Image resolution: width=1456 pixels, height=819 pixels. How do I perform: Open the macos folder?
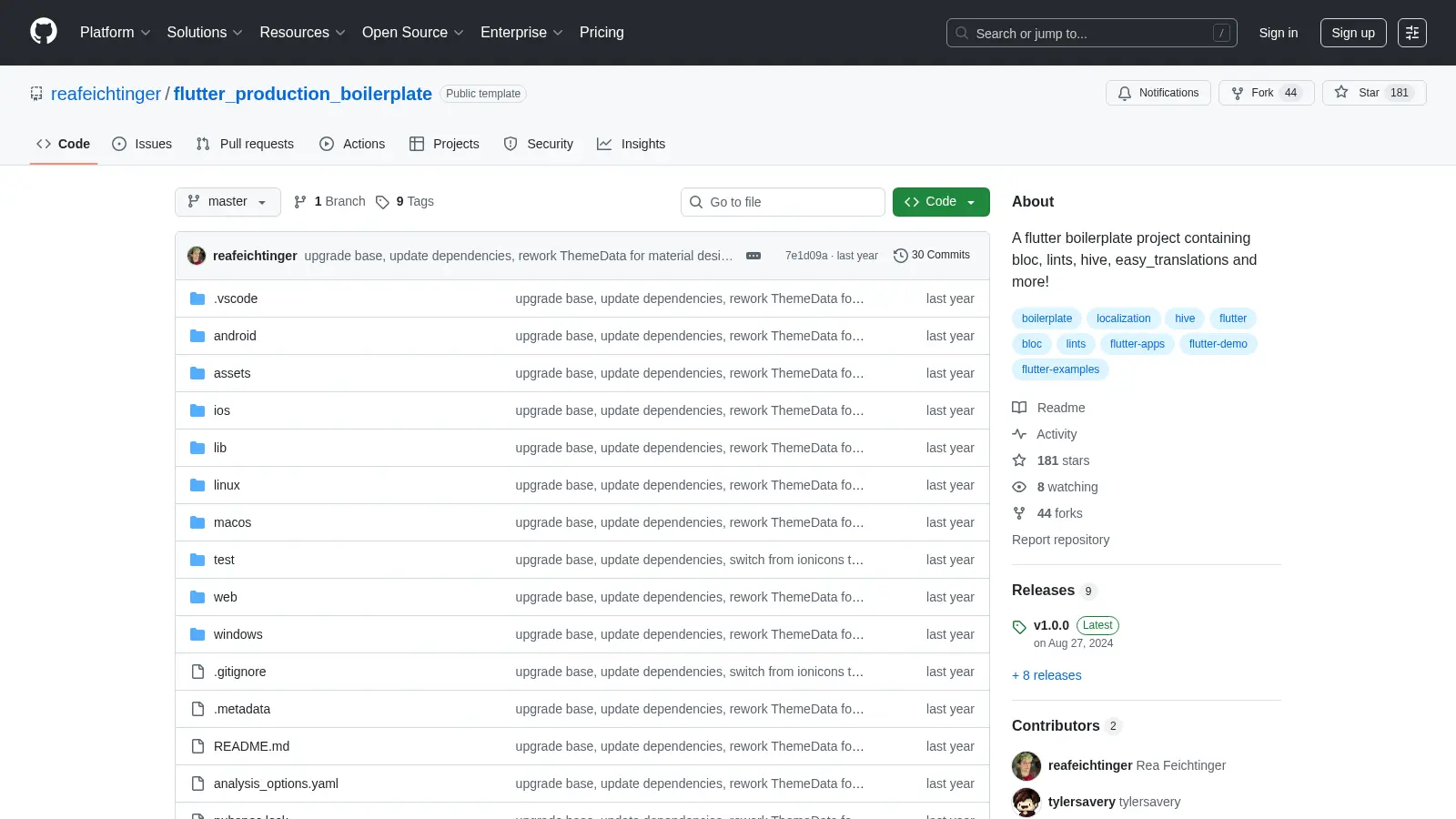click(232, 522)
